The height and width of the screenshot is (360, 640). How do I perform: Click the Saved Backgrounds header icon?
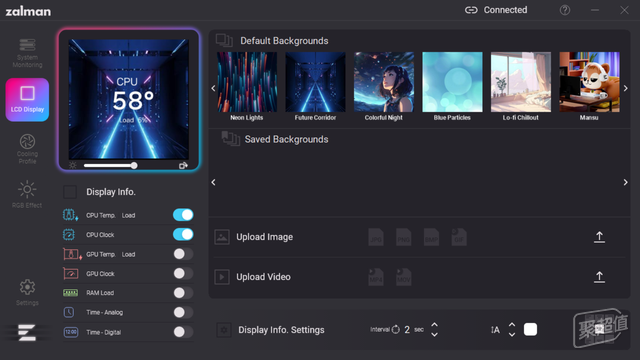(x=231, y=139)
